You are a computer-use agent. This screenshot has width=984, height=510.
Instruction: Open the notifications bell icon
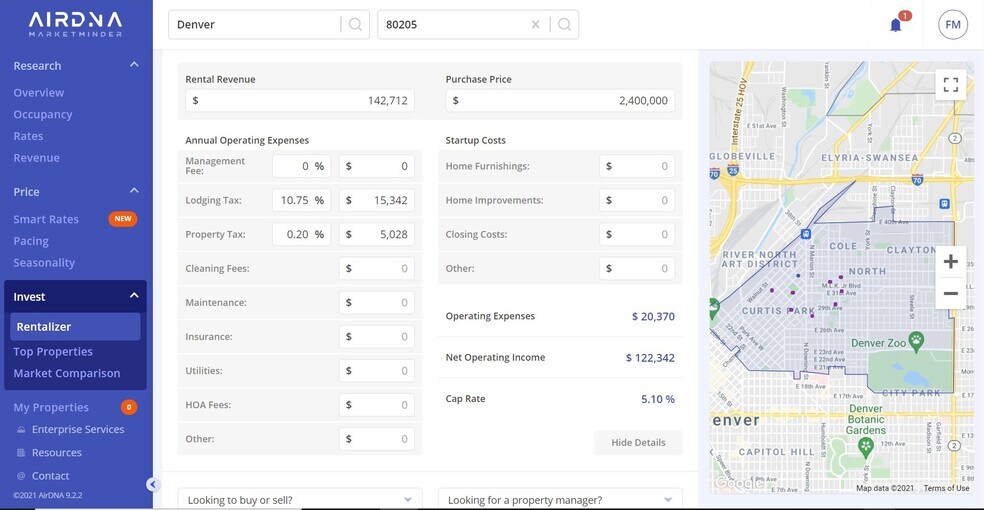[895, 25]
